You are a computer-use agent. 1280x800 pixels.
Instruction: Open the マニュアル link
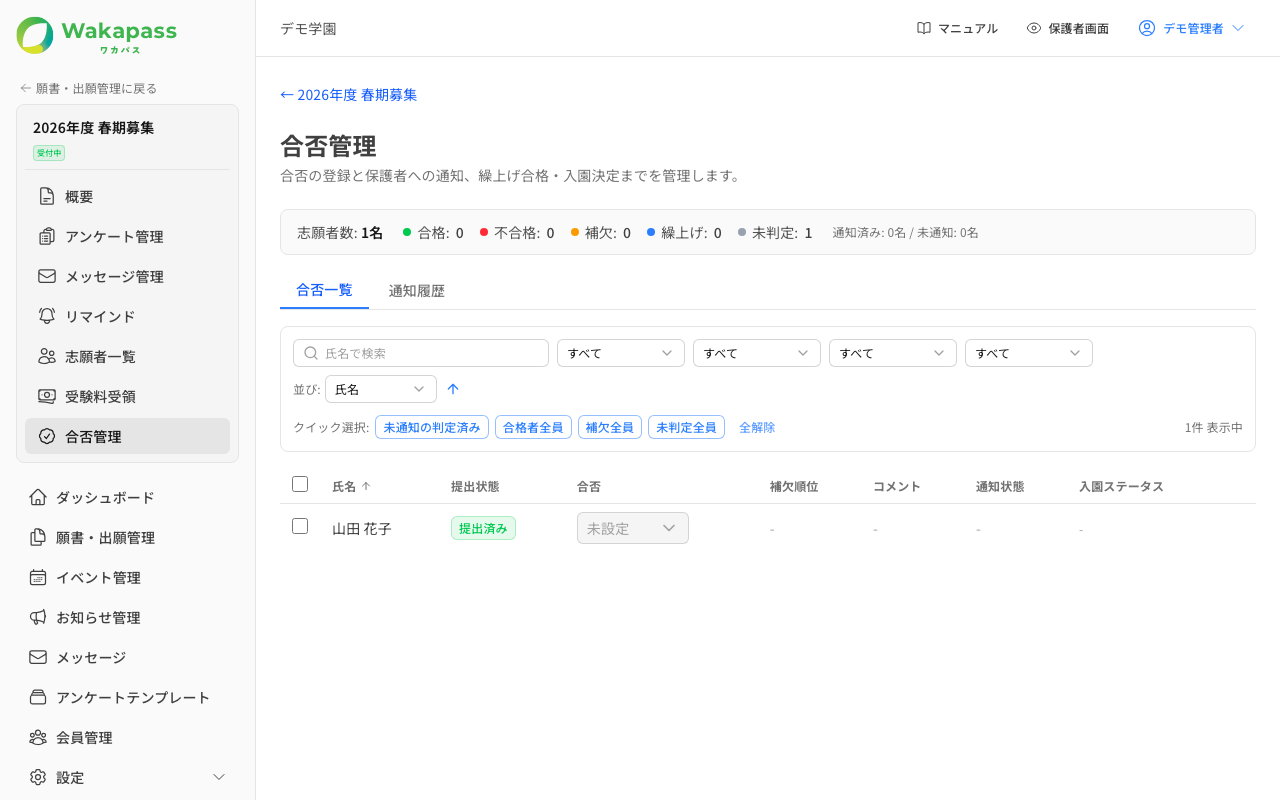(x=957, y=28)
